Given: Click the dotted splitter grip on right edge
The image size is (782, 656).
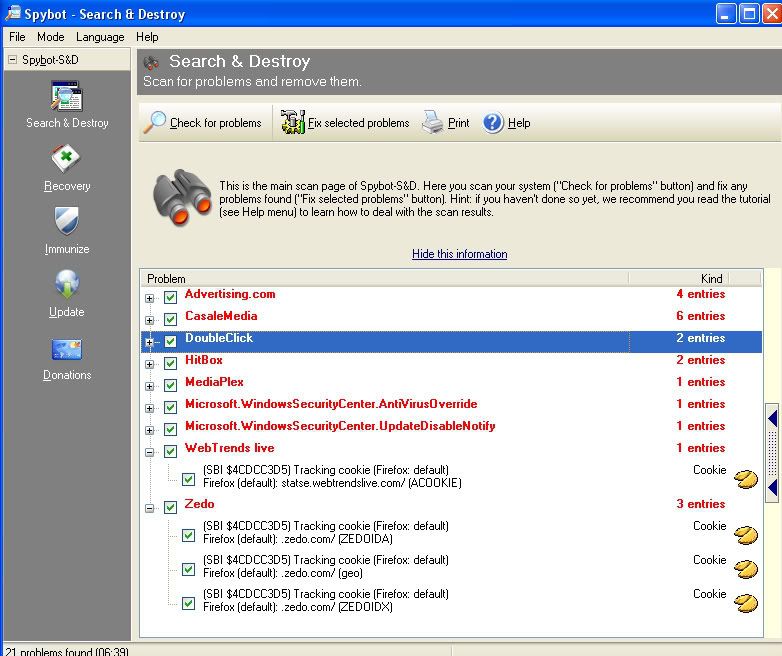Looking at the screenshot, I should 773,453.
